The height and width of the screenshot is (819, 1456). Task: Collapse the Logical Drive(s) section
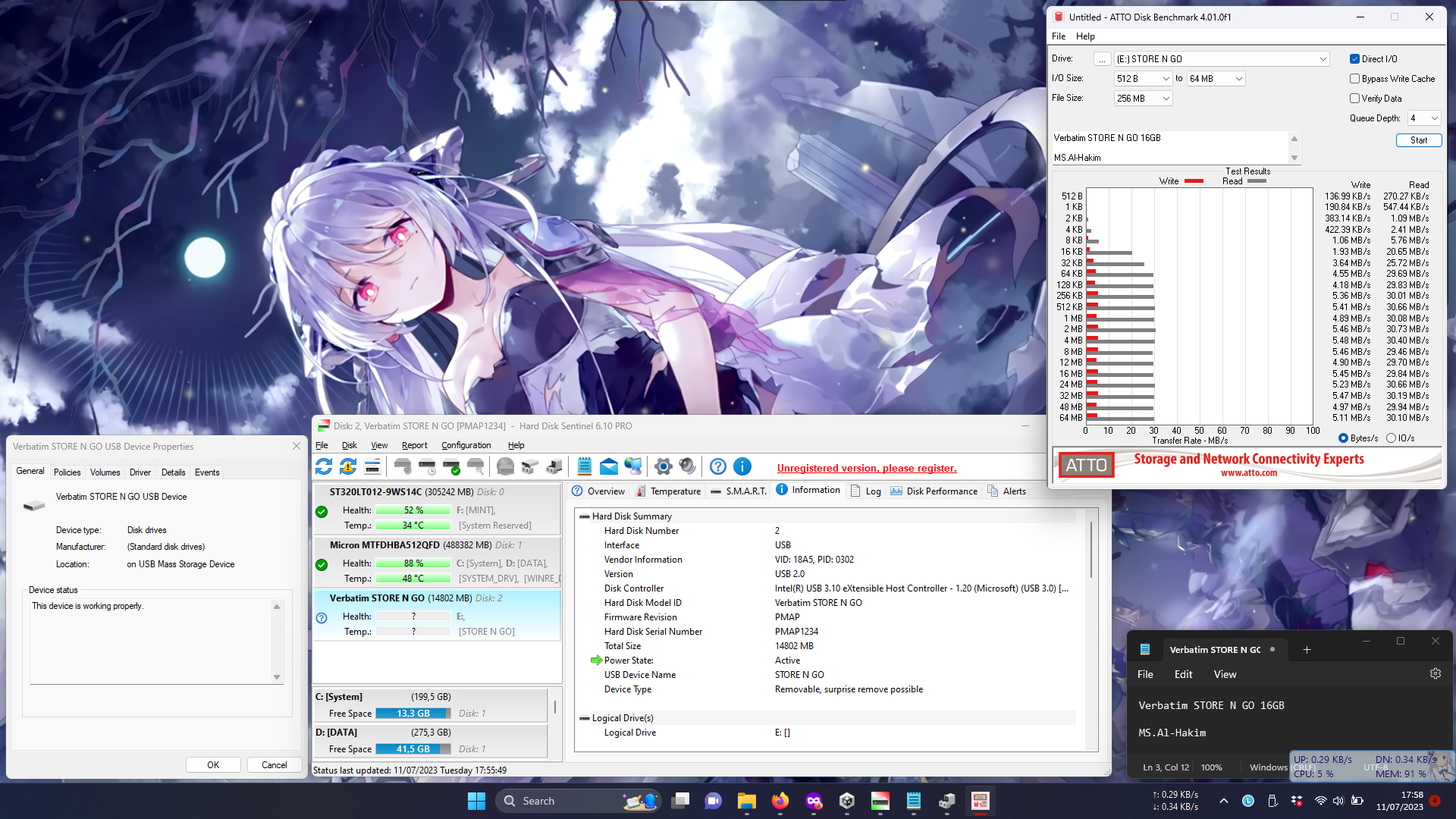click(x=585, y=718)
